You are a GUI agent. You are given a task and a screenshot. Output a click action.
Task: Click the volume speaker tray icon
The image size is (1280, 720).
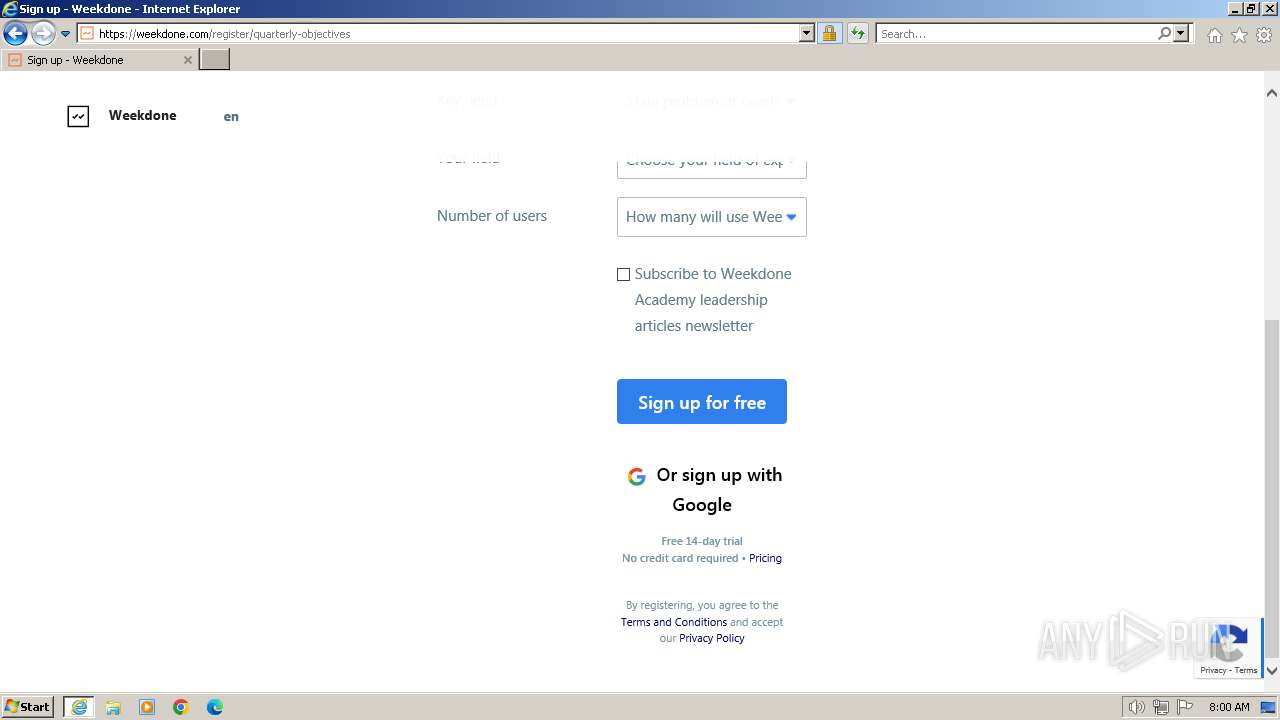[1136, 707]
